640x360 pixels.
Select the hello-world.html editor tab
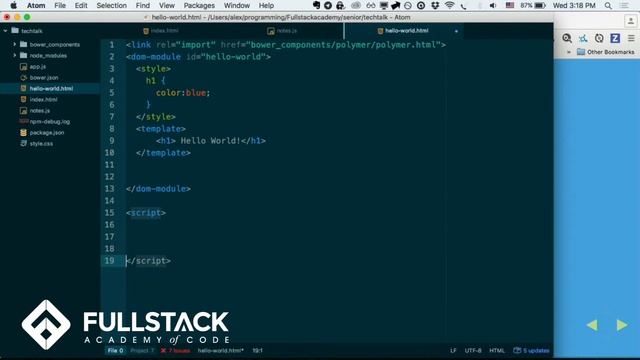pyautogui.click(x=403, y=31)
